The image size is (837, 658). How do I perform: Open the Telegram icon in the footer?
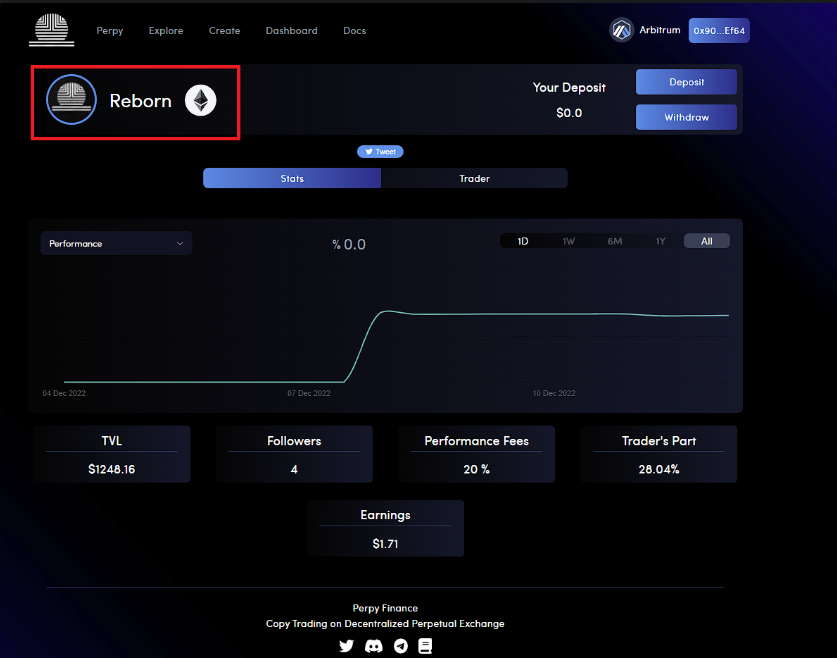[x=399, y=646]
